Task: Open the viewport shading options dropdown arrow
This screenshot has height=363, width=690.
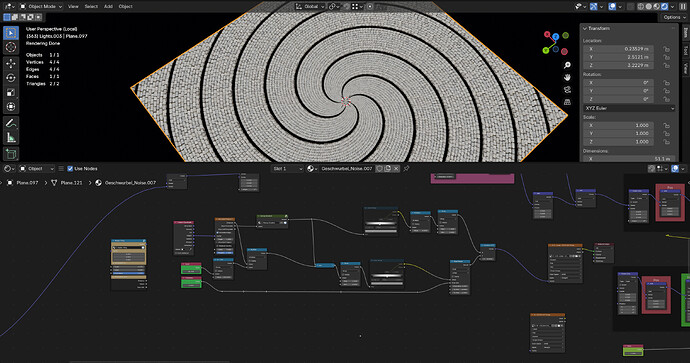Action: [672, 7]
